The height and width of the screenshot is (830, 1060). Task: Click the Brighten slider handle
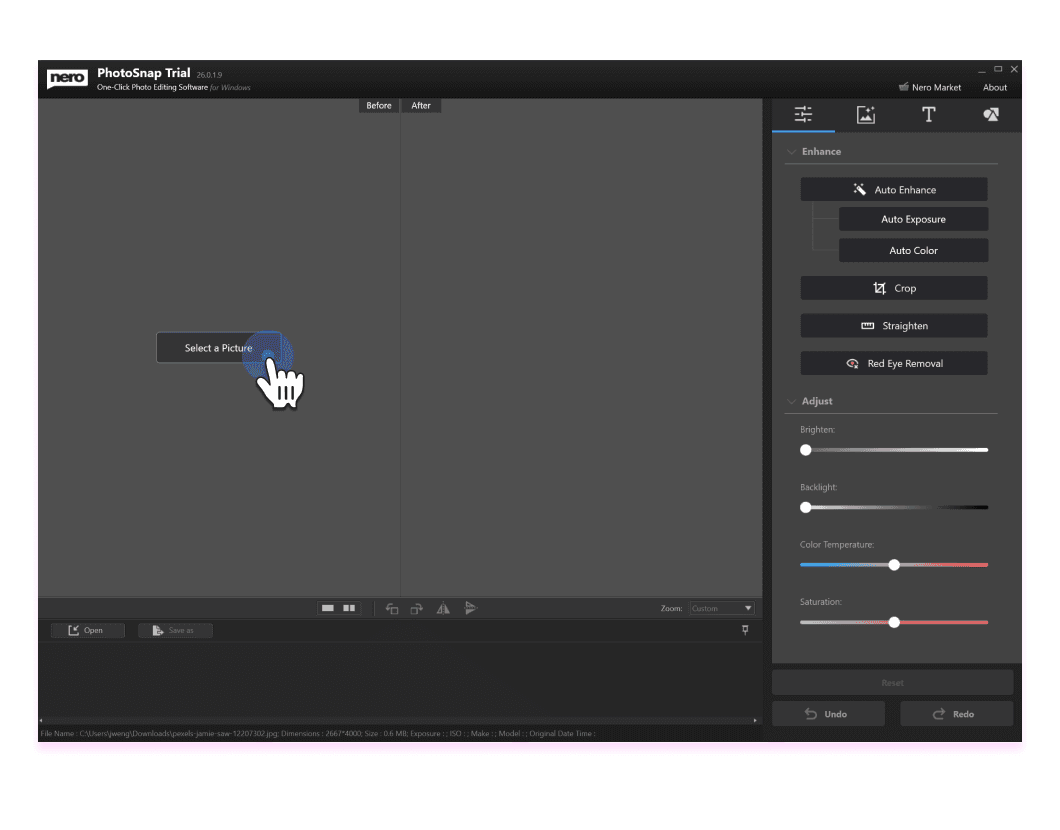pos(806,450)
